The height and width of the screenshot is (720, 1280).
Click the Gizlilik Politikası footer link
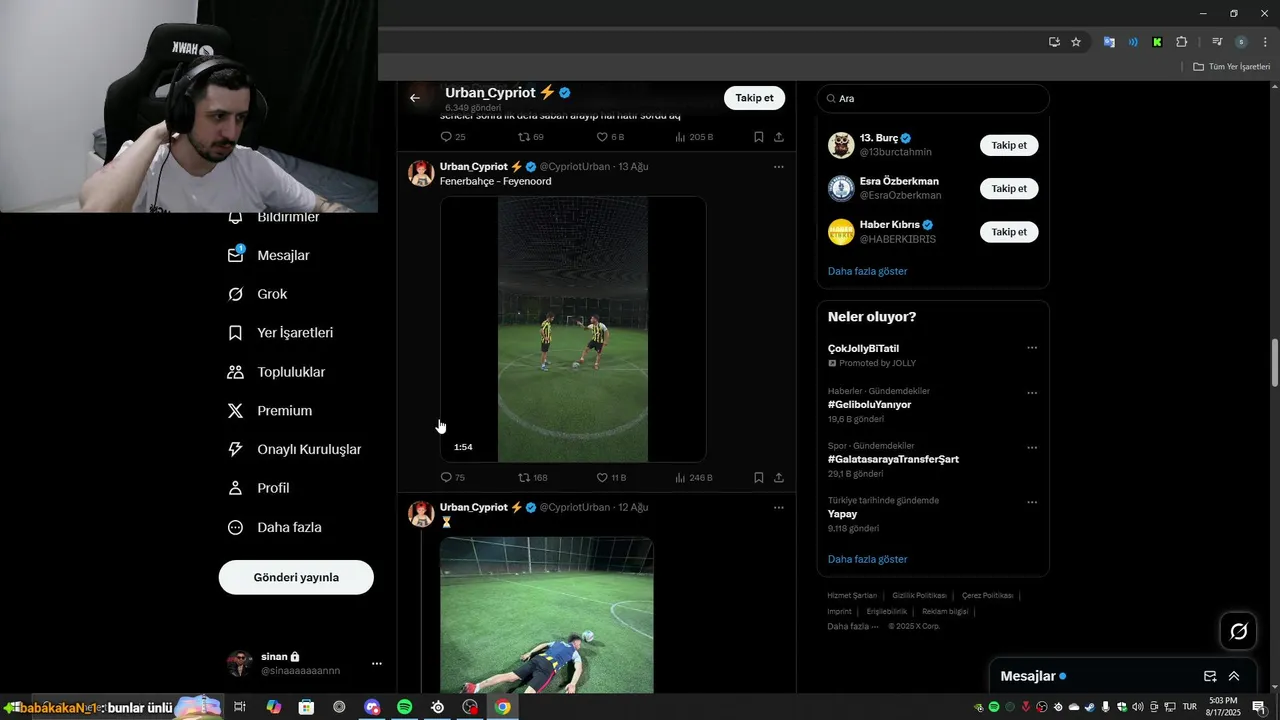point(919,596)
